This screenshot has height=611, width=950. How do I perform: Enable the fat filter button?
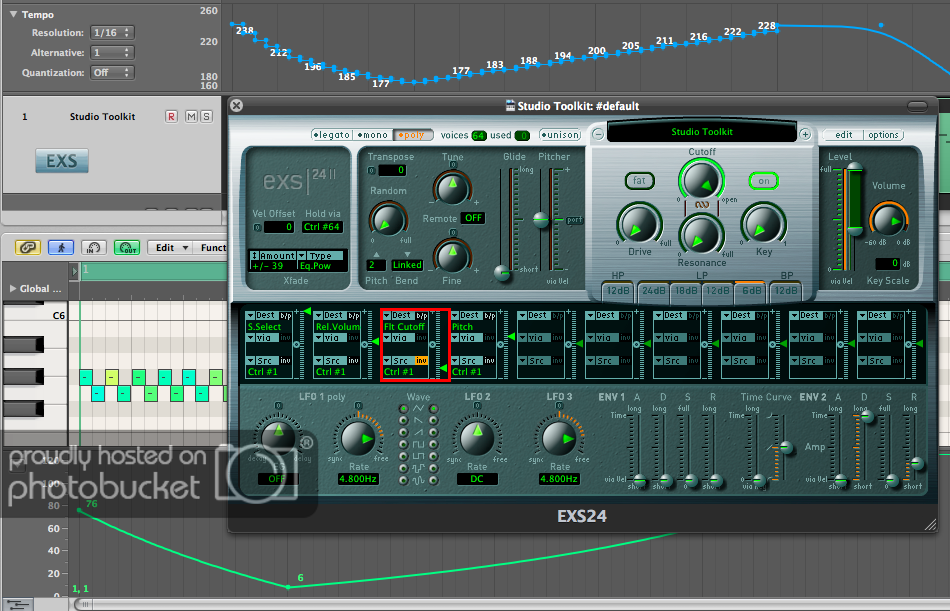[x=639, y=181]
